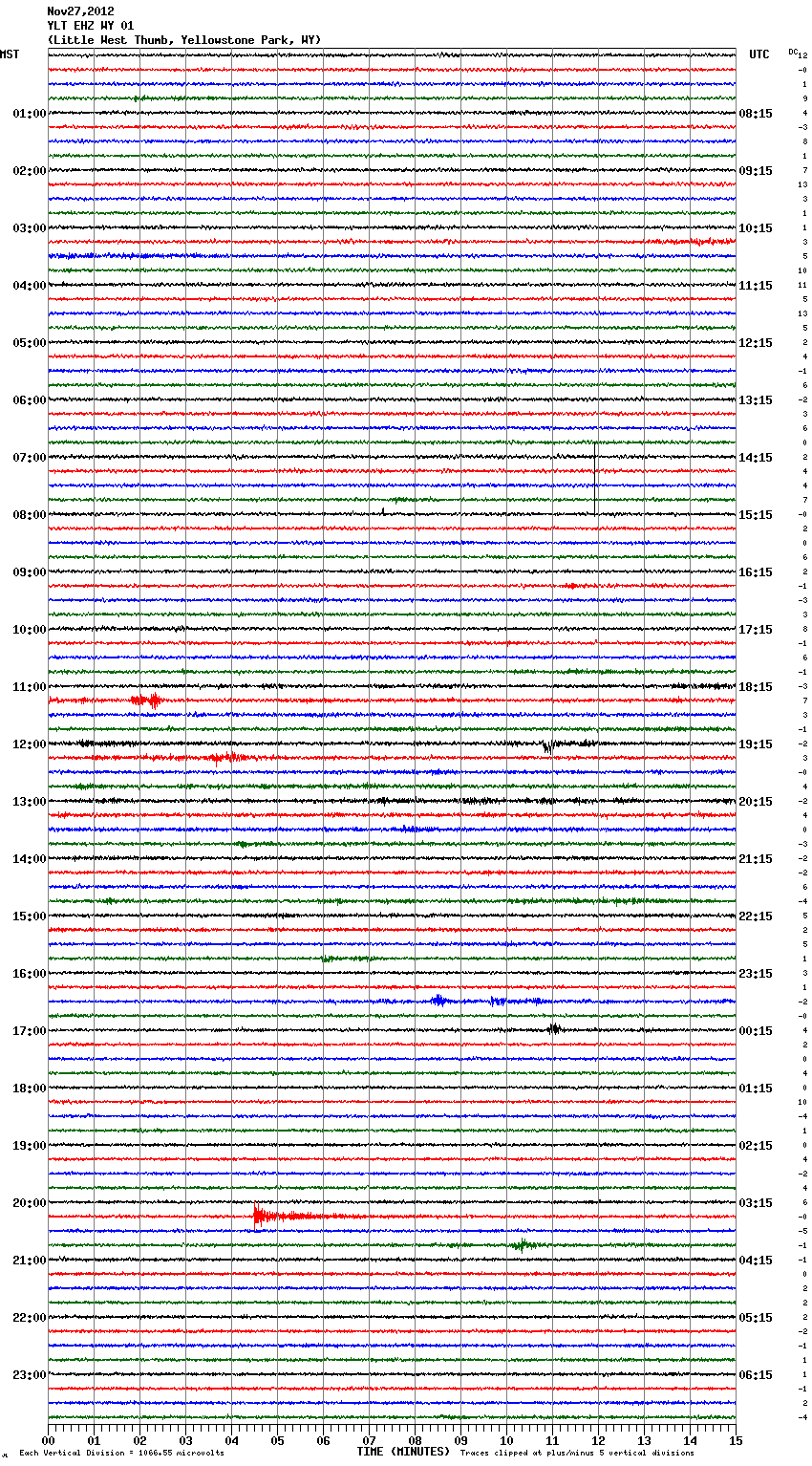Select the "07:00" MST time label
The width and height of the screenshot is (812, 1466).
(x=30, y=458)
